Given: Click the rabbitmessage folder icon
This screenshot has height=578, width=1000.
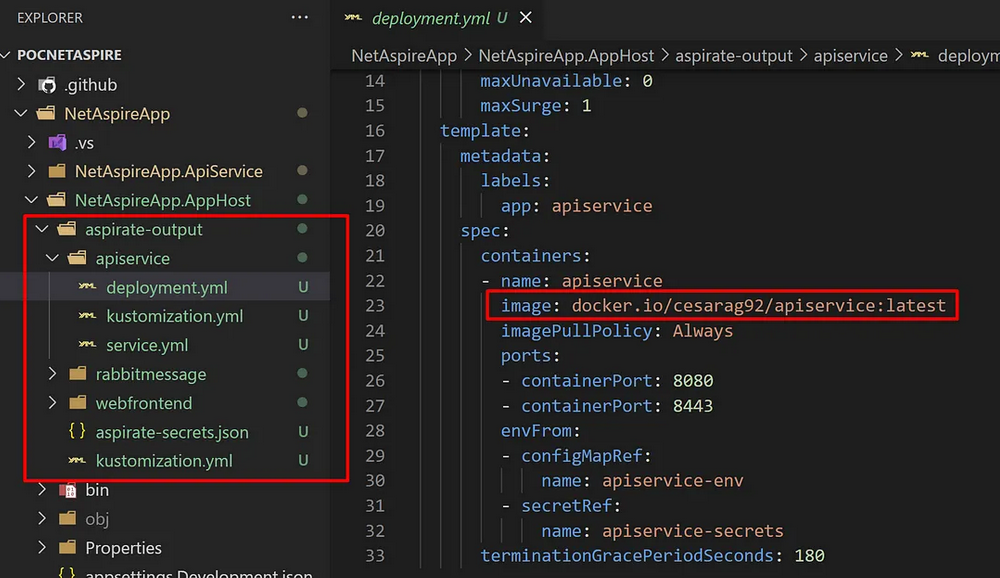Looking at the screenshot, I should click(x=78, y=375).
